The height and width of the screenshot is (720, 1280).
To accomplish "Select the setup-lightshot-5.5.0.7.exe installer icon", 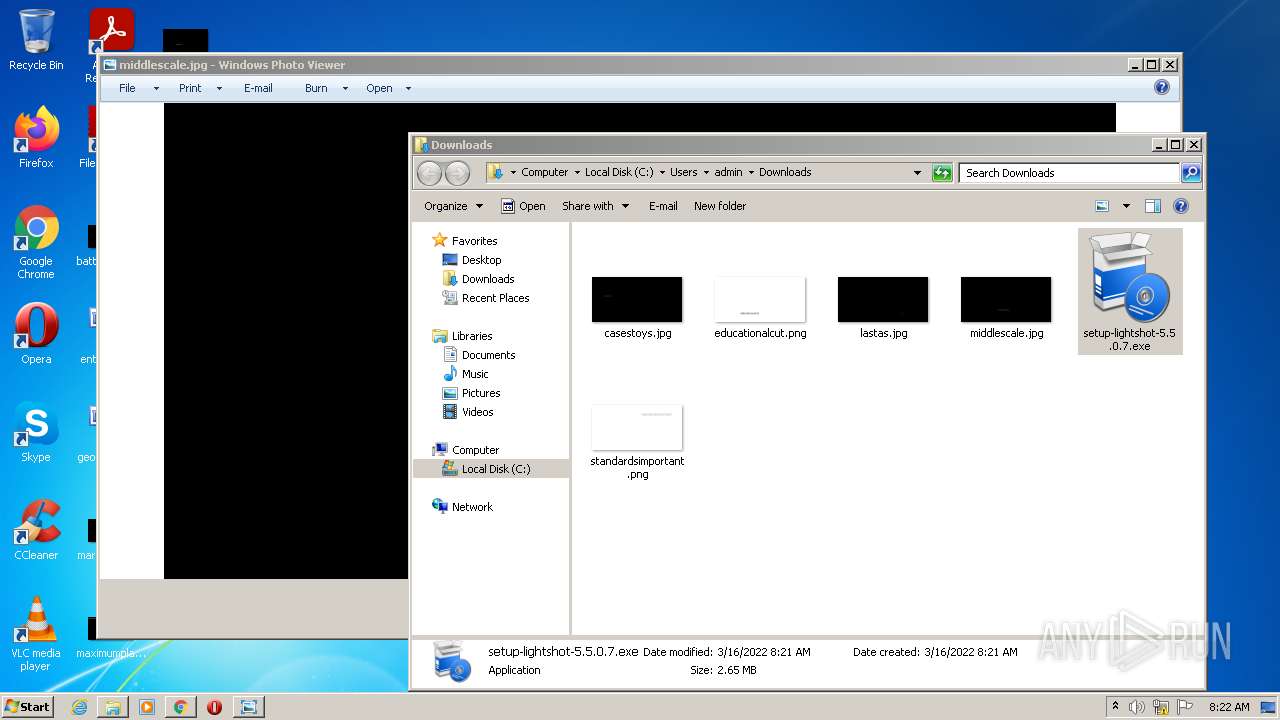I will 1130,291.
